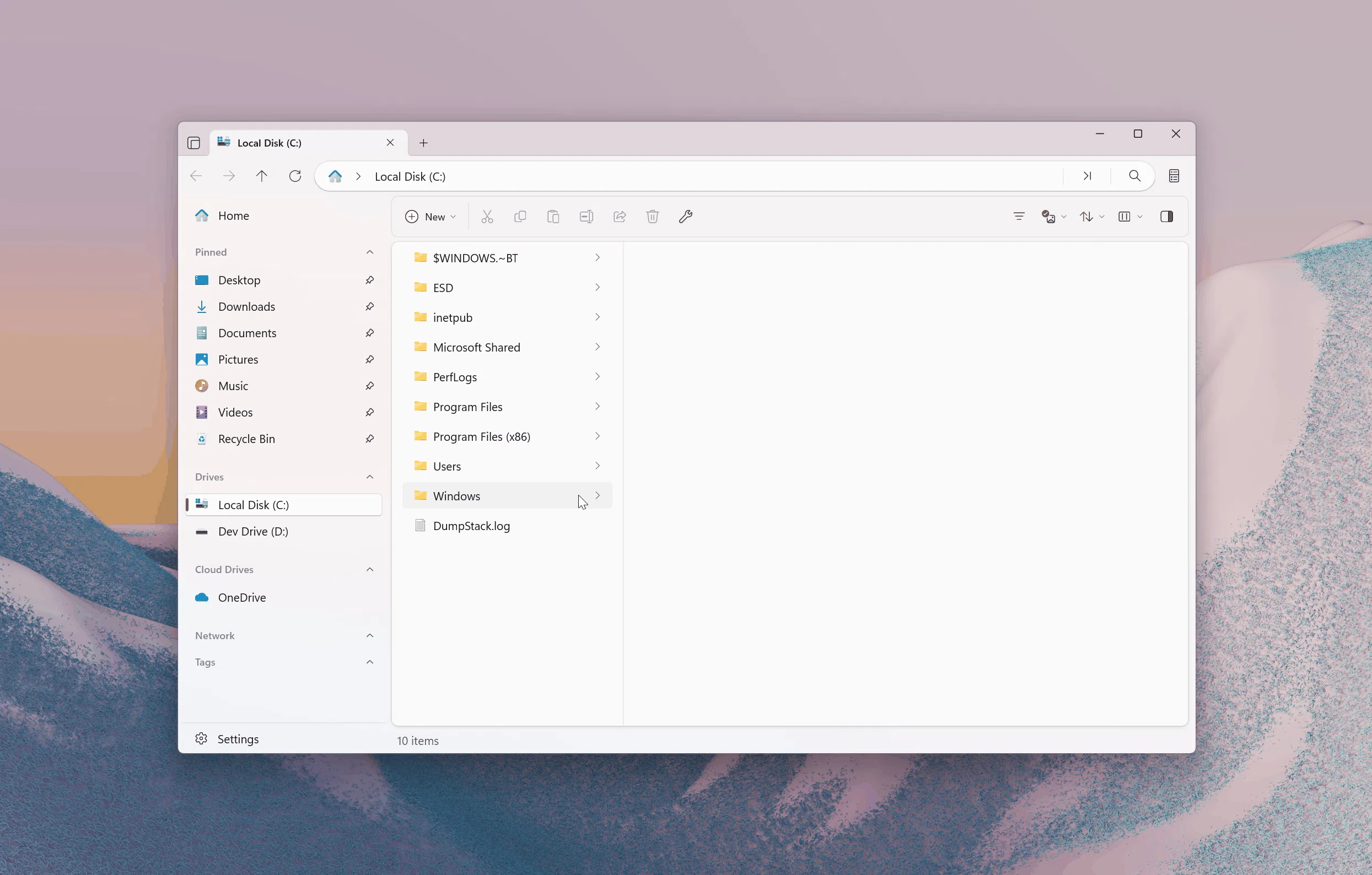Click the status center icon
1372x875 pixels.
1174,176
